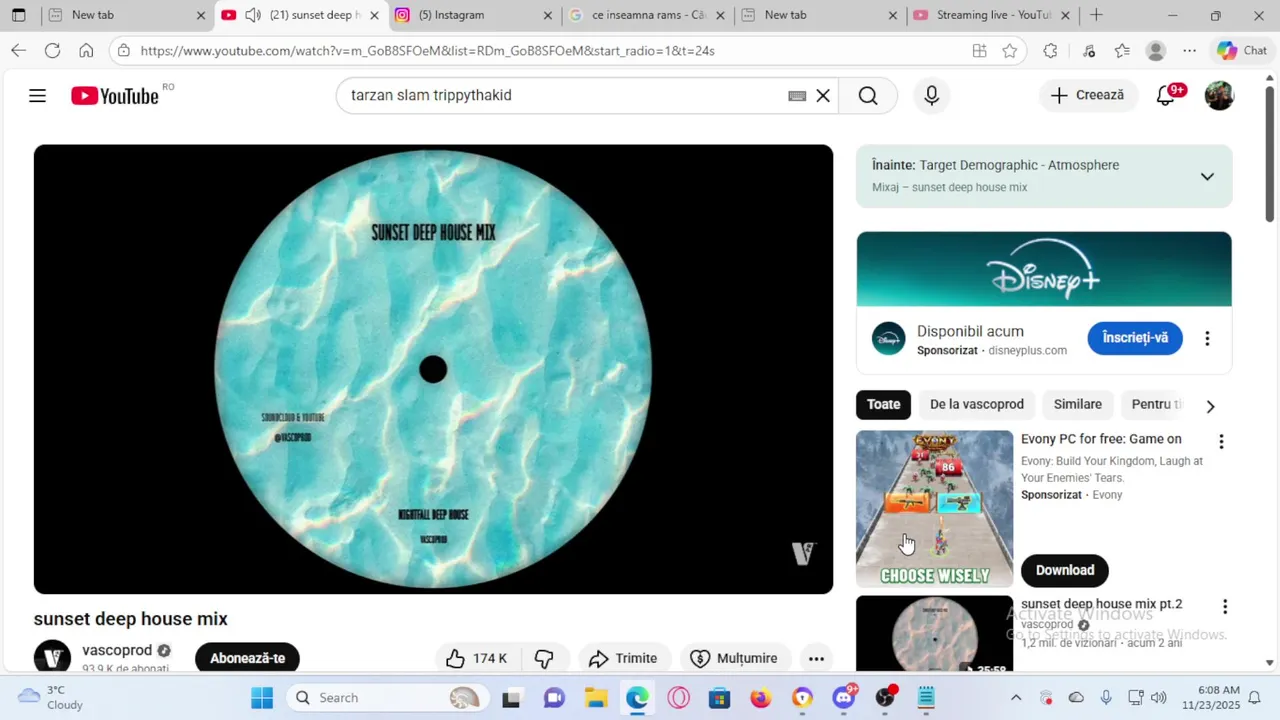The height and width of the screenshot is (720, 1280).
Task: Add this page to favorites
Action: point(1010,51)
